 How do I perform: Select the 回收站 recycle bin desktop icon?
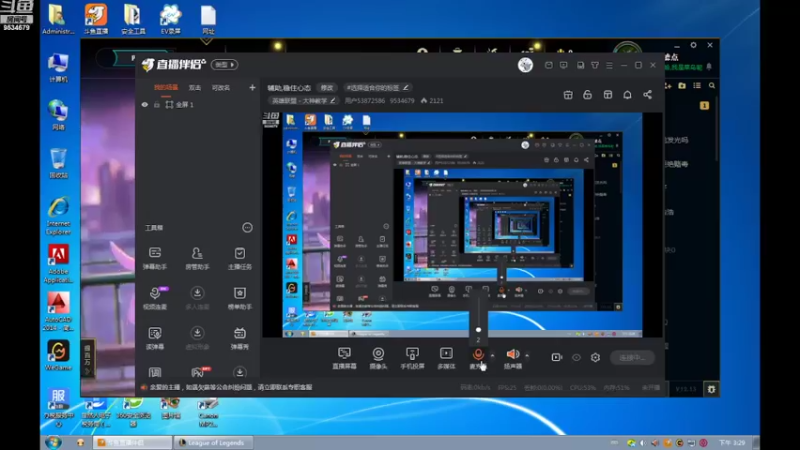pyautogui.click(x=58, y=163)
